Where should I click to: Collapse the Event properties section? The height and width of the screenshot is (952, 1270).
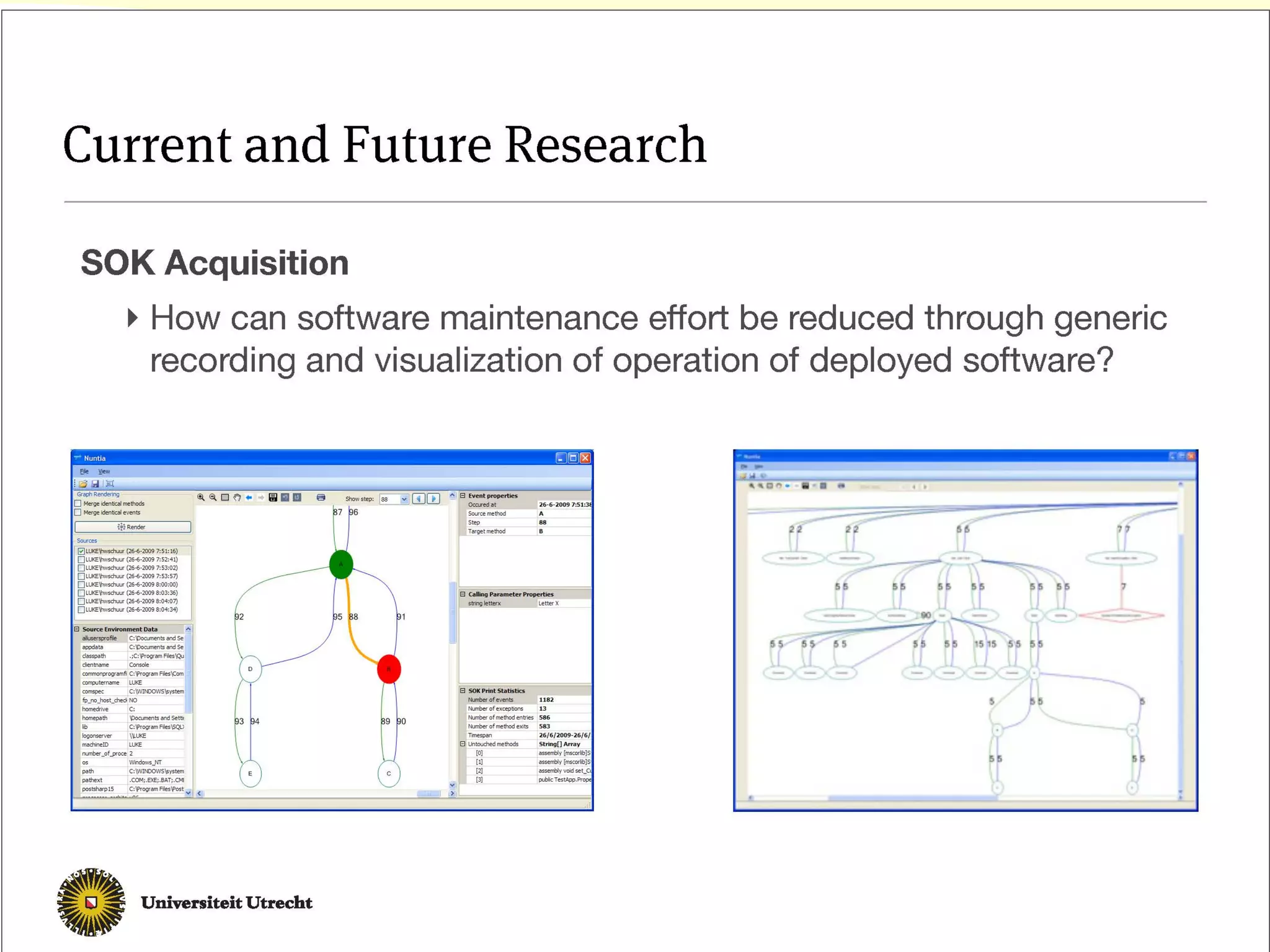pos(463,496)
